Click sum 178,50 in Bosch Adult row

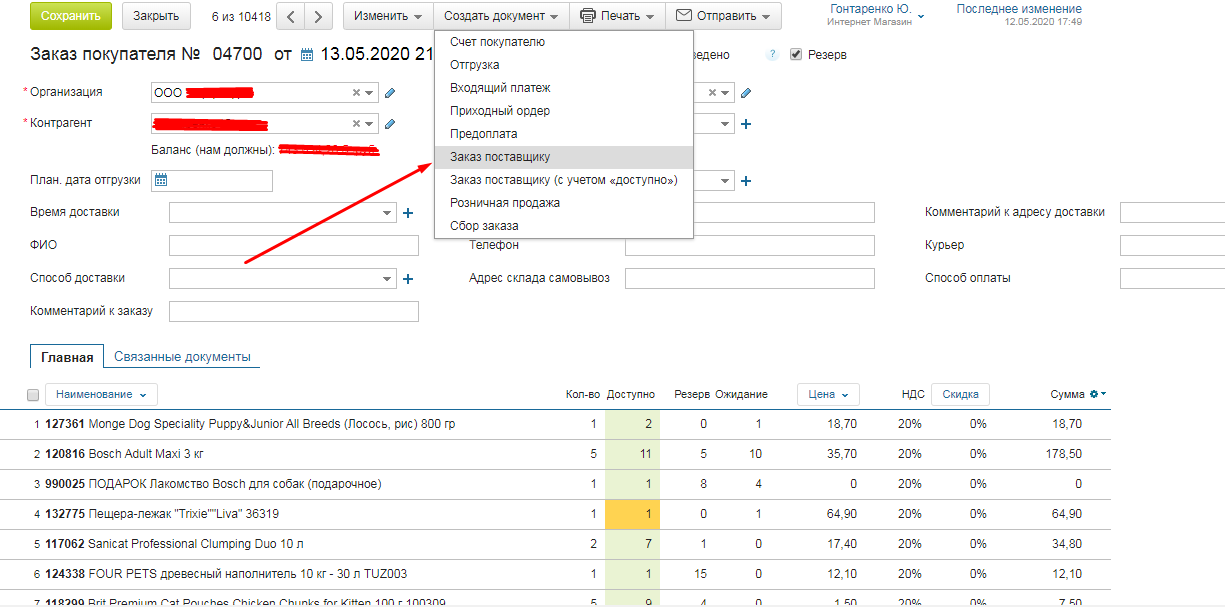tap(1063, 455)
